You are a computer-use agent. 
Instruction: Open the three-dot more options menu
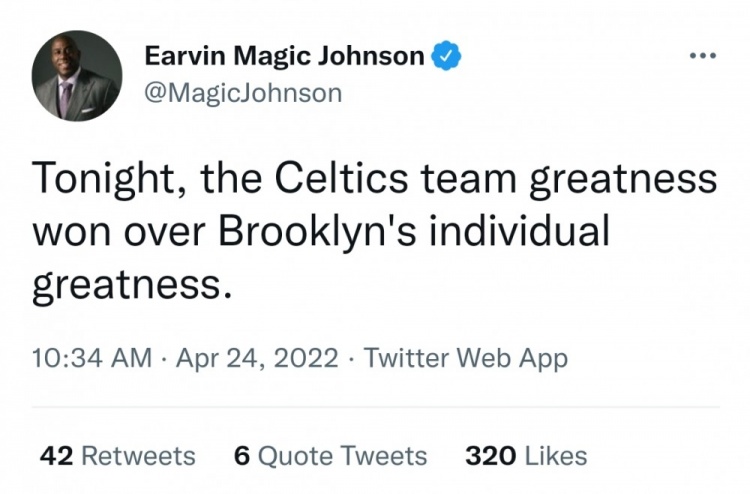(x=703, y=56)
